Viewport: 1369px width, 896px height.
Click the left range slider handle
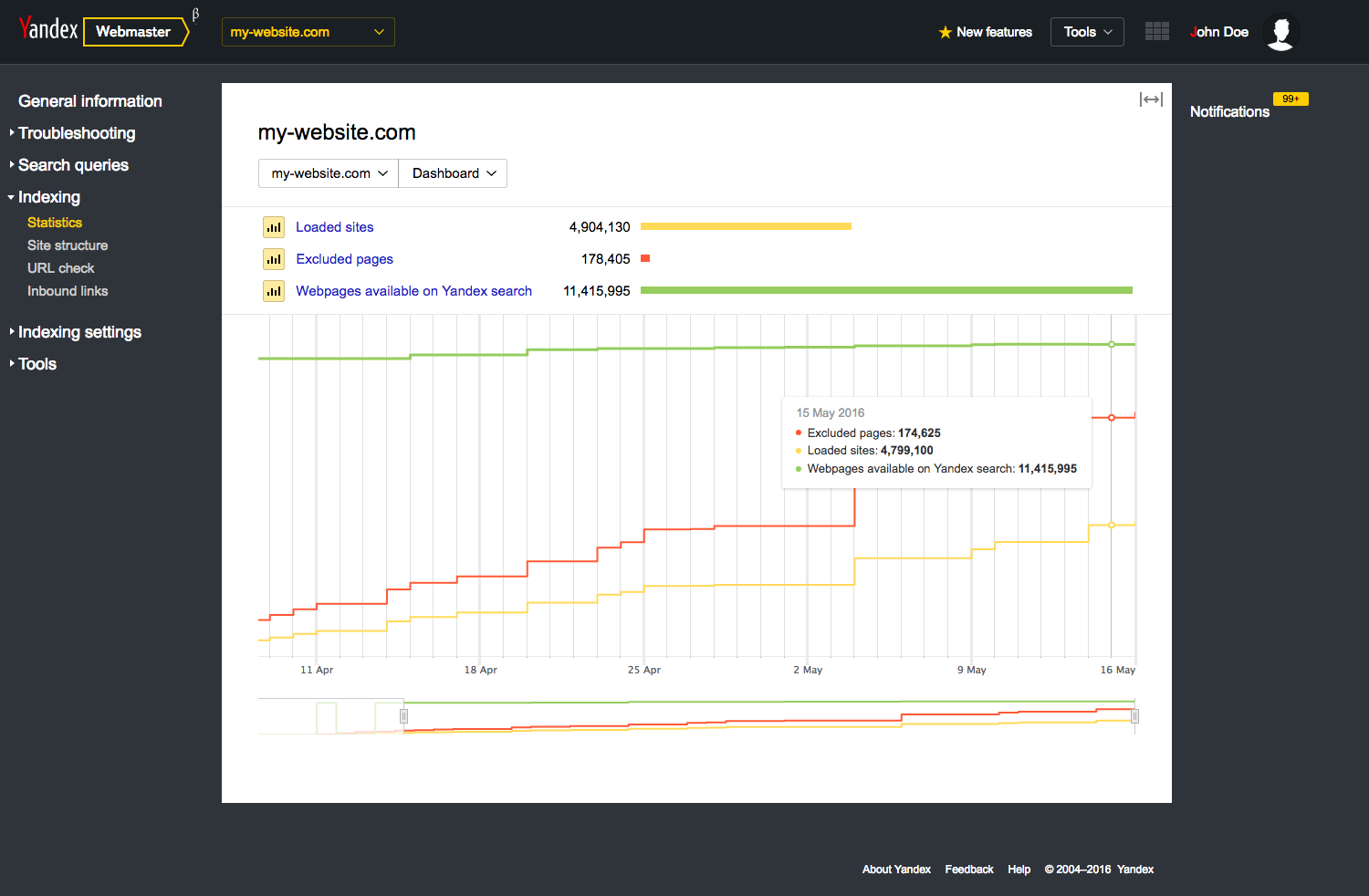403,716
